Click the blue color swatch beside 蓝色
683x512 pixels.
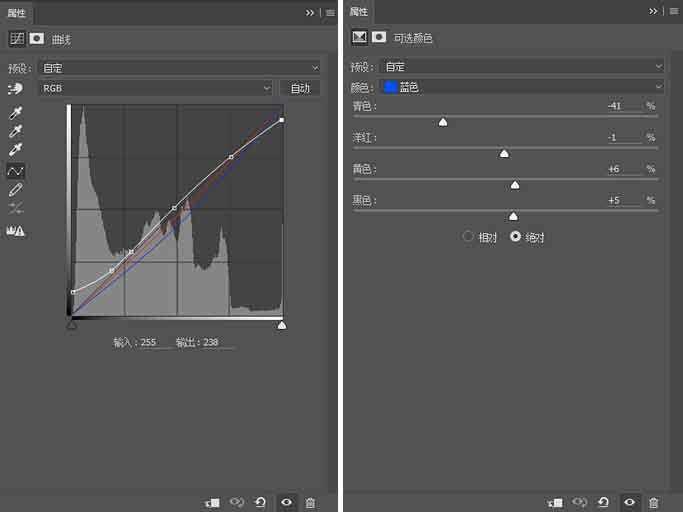(x=391, y=87)
